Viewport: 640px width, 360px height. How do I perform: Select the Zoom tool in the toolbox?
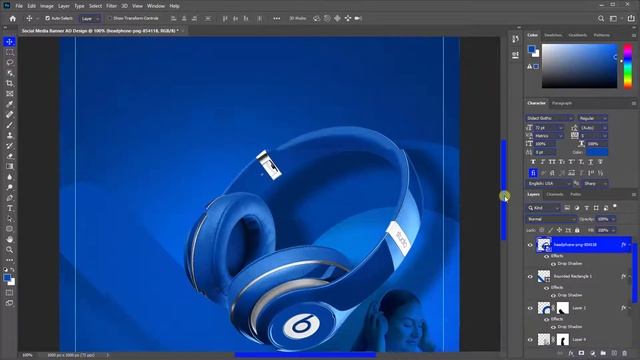9,249
